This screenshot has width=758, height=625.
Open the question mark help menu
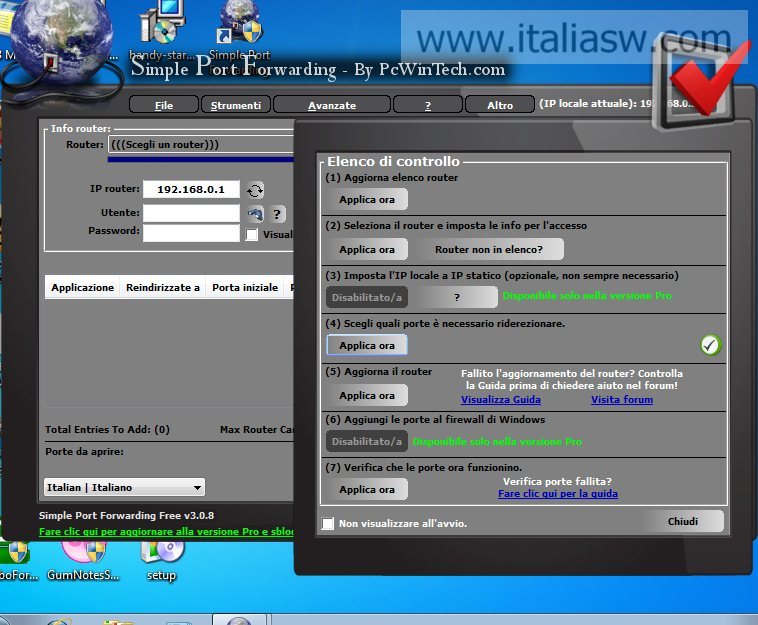(x=427, y=105)
